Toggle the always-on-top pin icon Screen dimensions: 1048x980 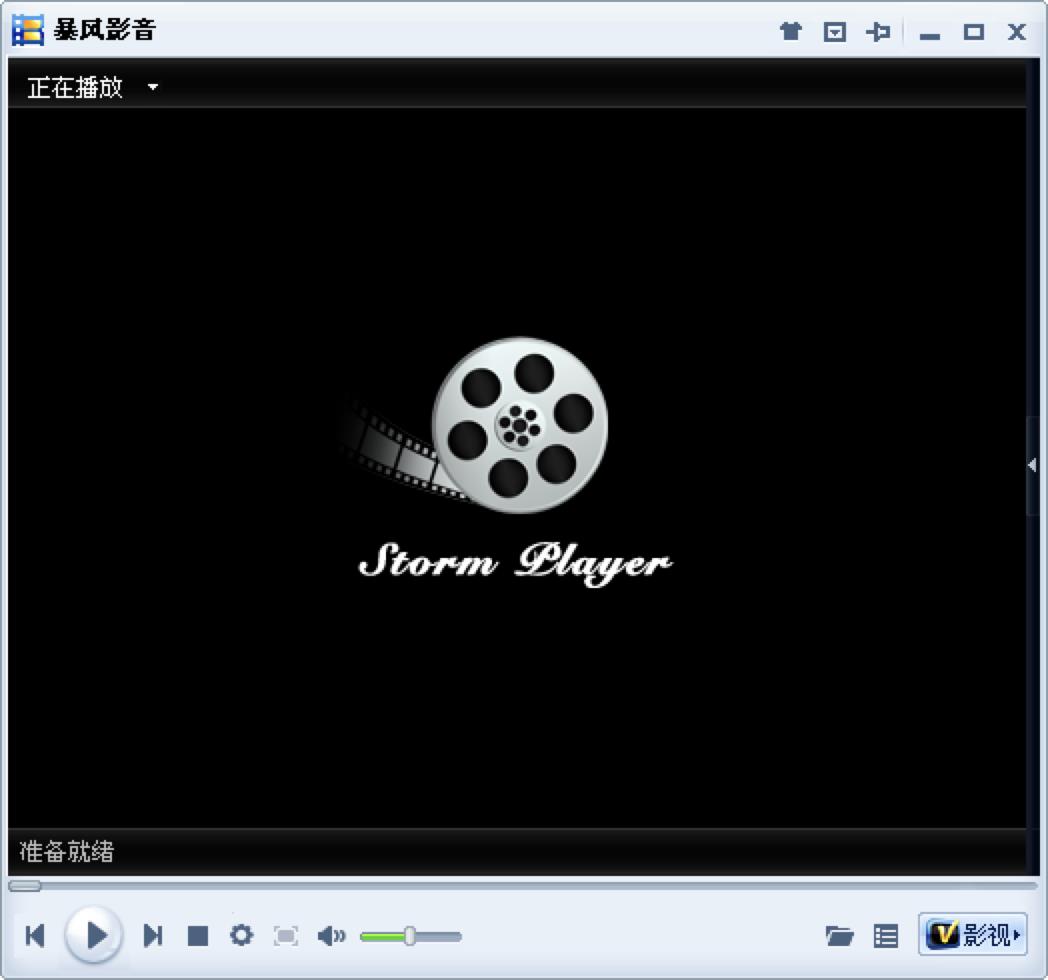pos(878,31)
